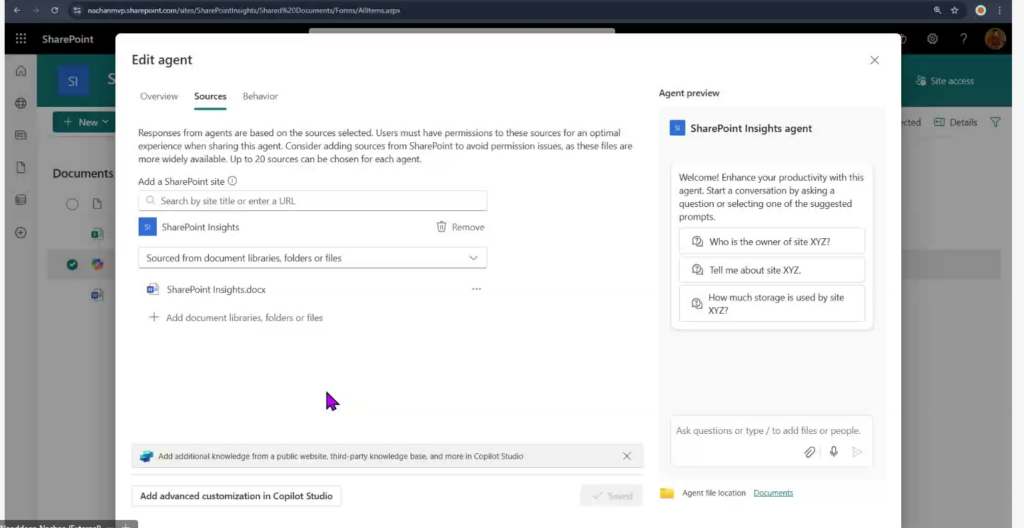Viewport: 1024px width, 528px height.
Task: Go to the home icon in left rail
Action: pos(21,71)
